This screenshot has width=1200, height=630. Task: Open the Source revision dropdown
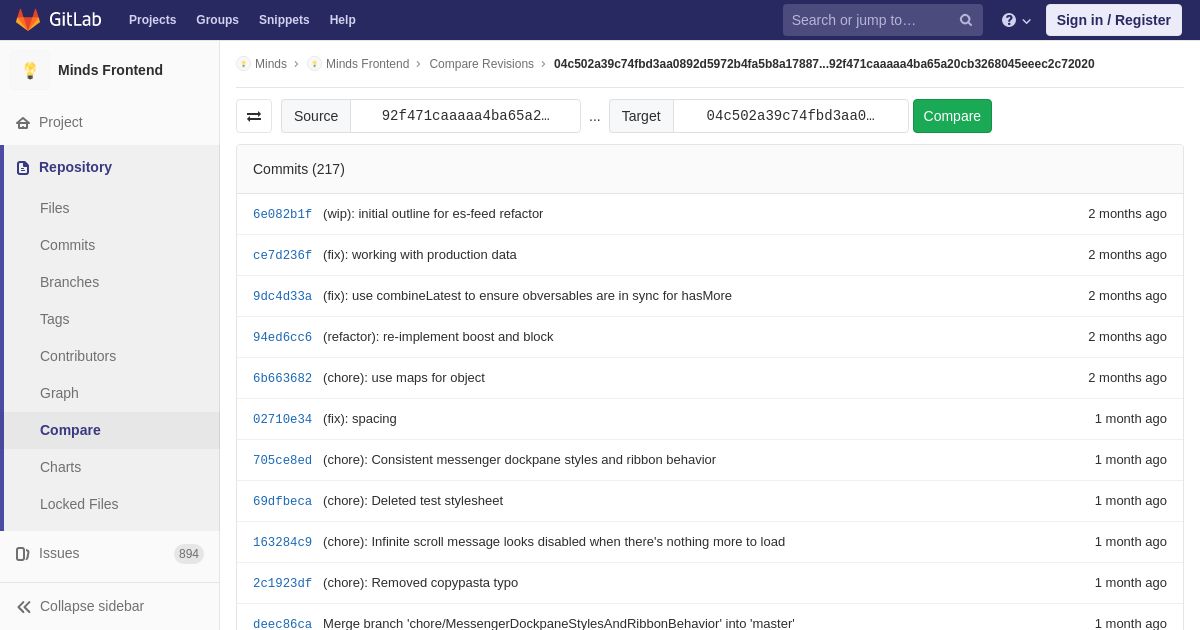(465, 116)
